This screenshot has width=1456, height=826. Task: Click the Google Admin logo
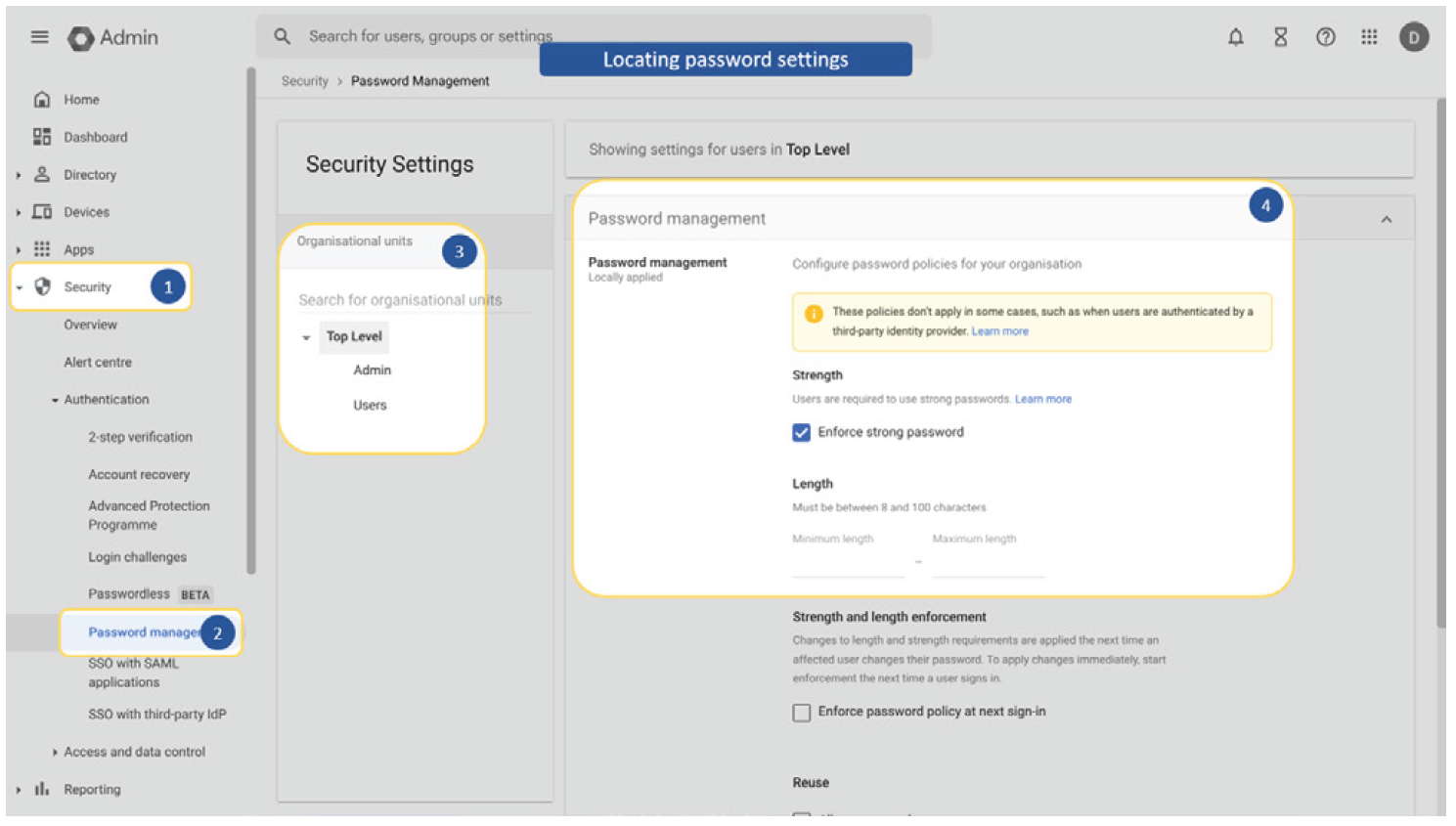113,37
